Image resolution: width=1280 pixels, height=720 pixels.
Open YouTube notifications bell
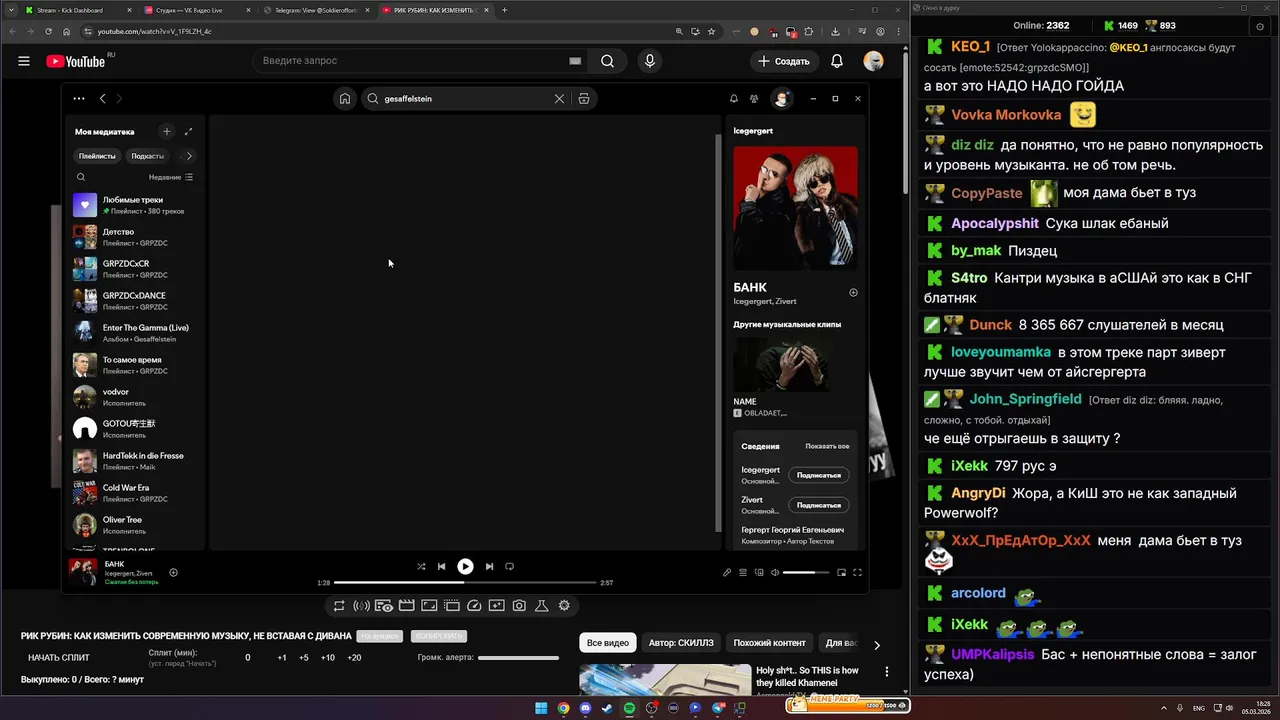pyautogui.click(x=837, y=61)
